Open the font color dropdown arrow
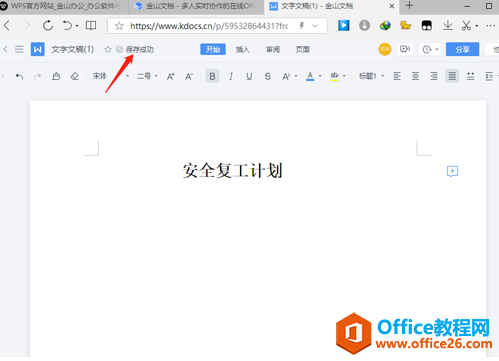 [x=320, y=76]
